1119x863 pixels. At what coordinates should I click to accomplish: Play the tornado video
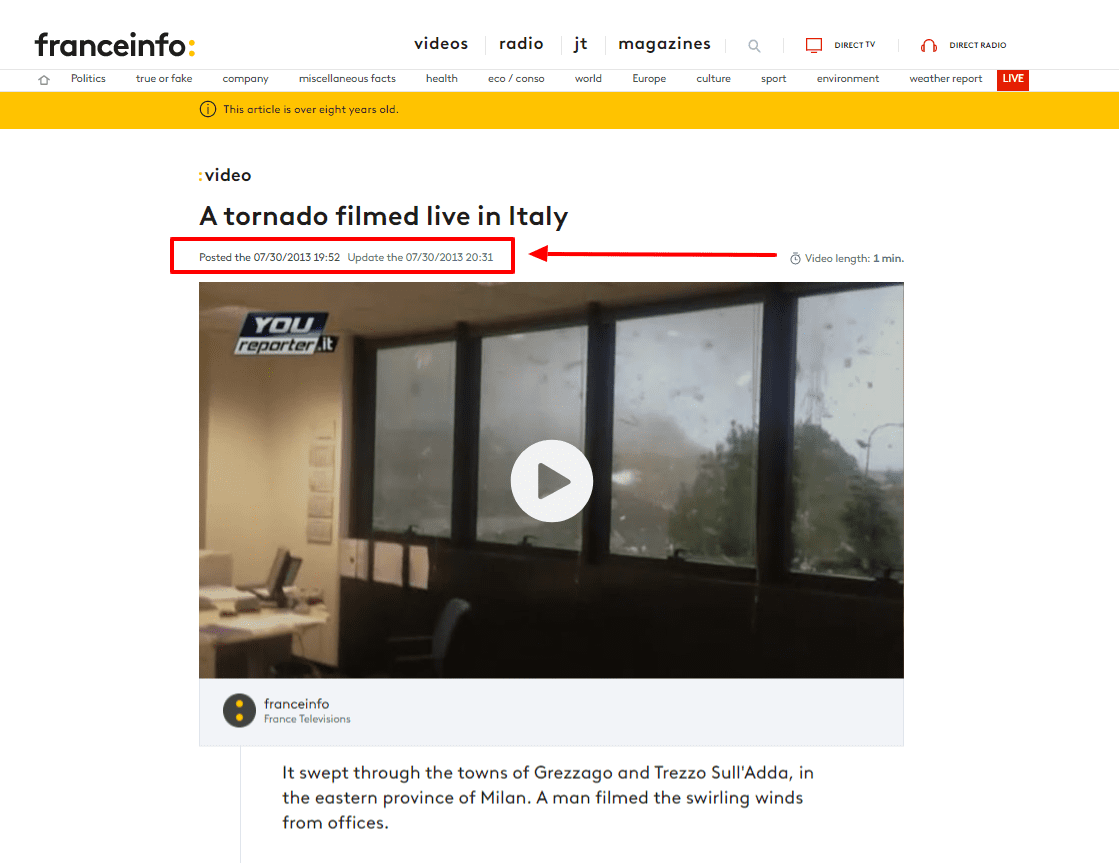click(x=552, y=480)
